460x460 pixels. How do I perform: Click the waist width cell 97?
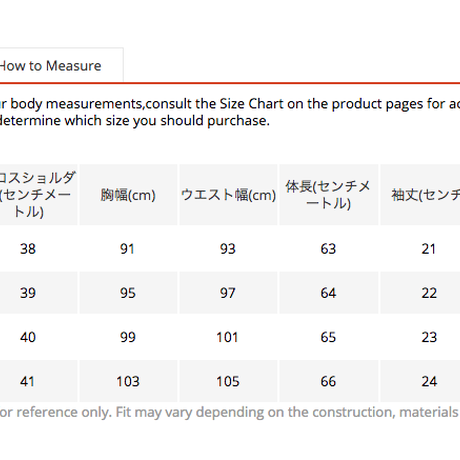(228, 293)
